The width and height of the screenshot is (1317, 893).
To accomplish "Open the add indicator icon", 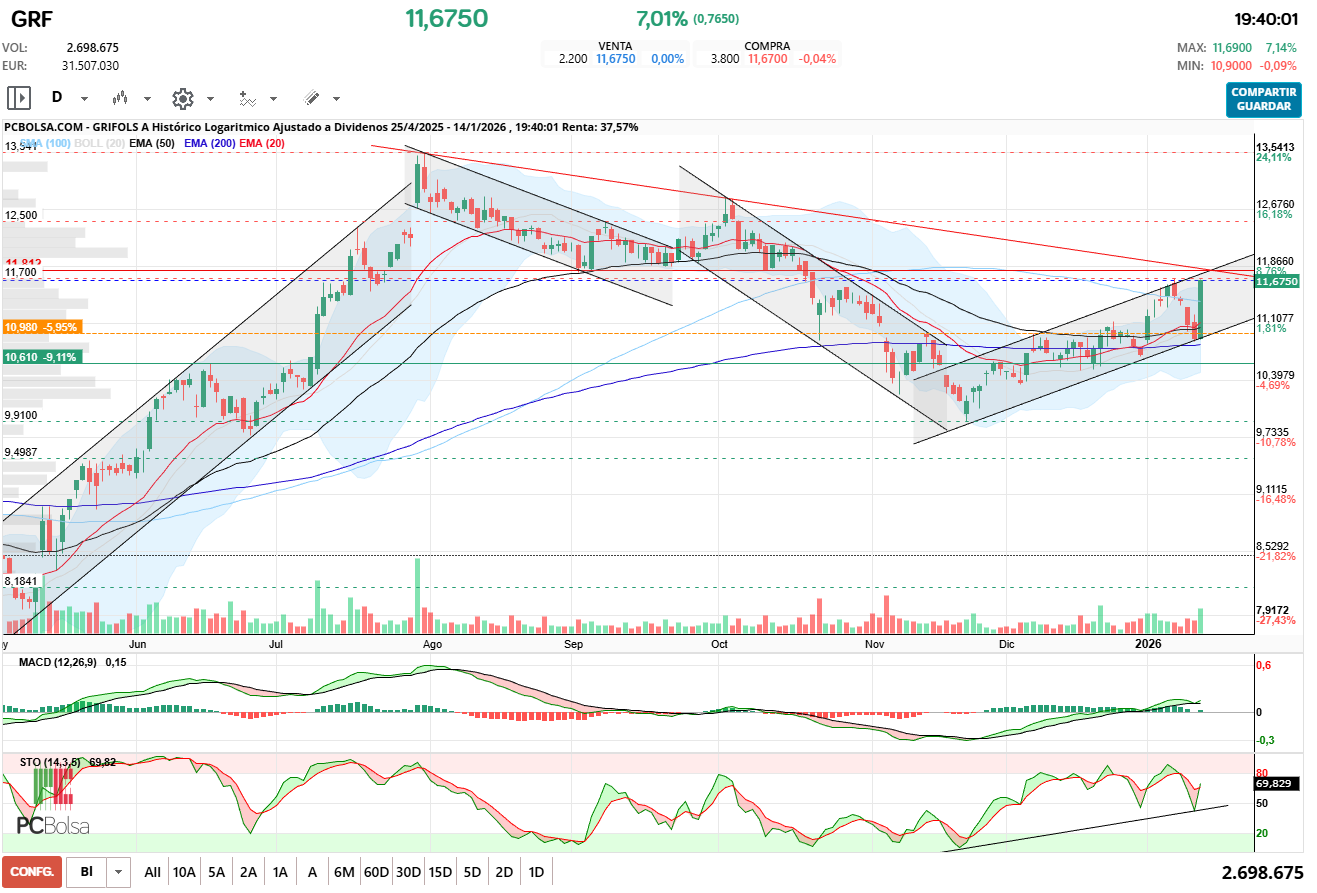I will pyautogui.click(x=247, y=98).
